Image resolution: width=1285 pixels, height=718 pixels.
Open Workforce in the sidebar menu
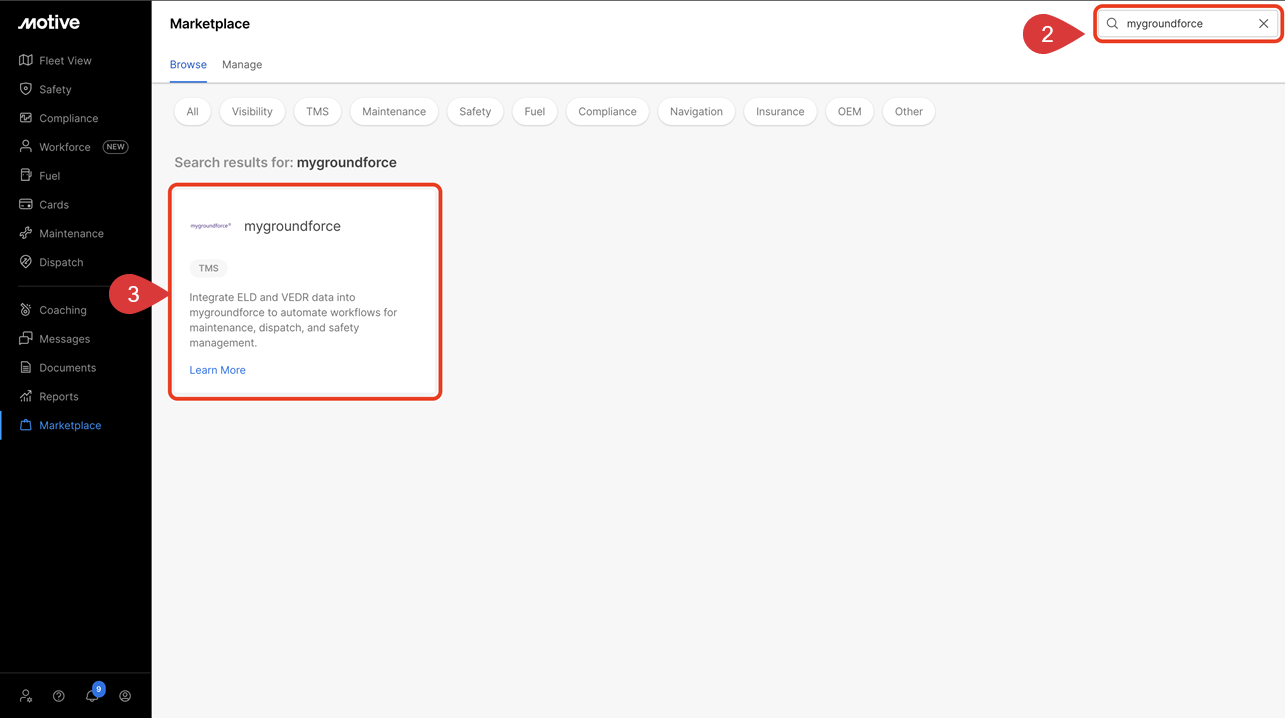click(65, 147)
